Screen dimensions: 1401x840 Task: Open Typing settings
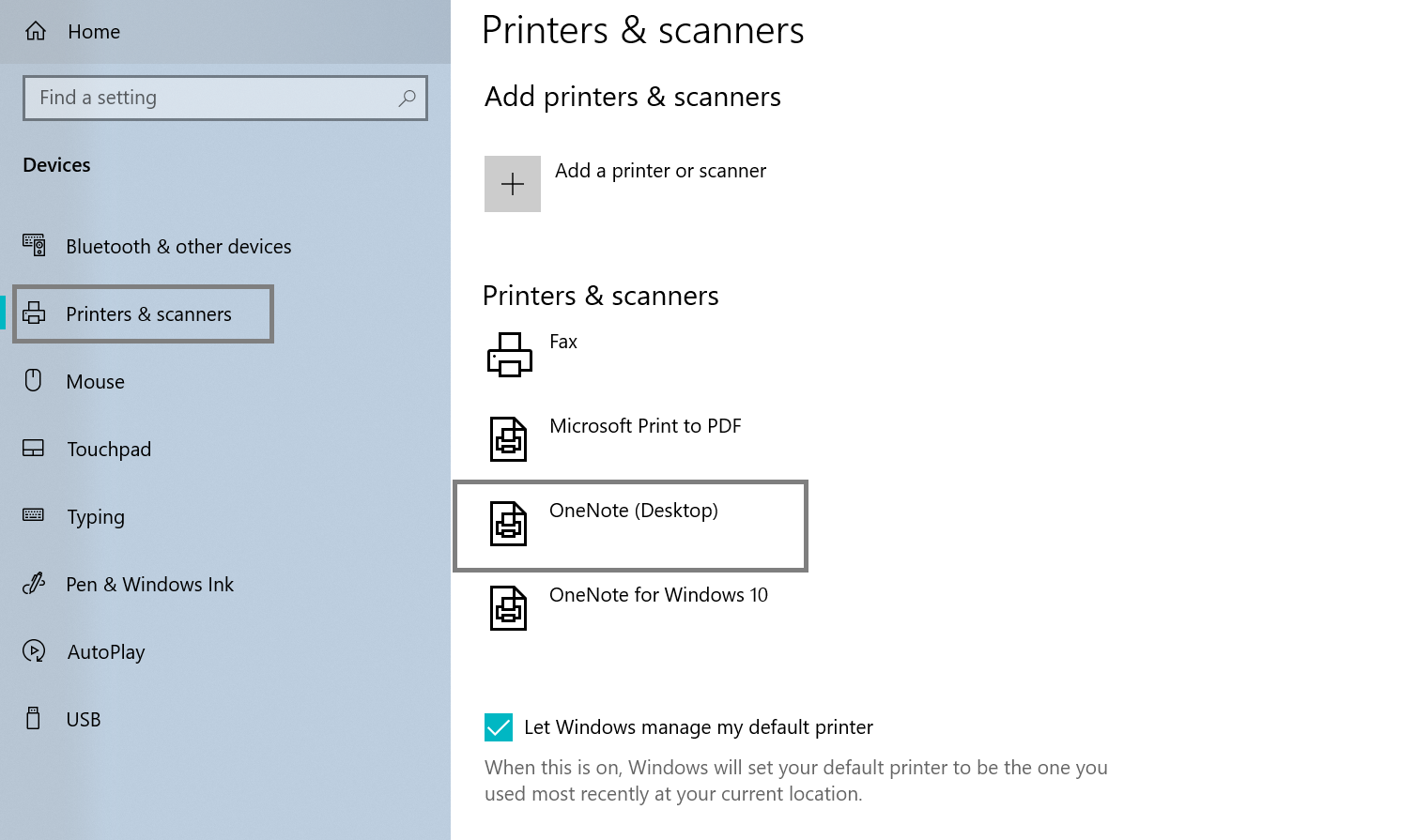pos(96,517)
